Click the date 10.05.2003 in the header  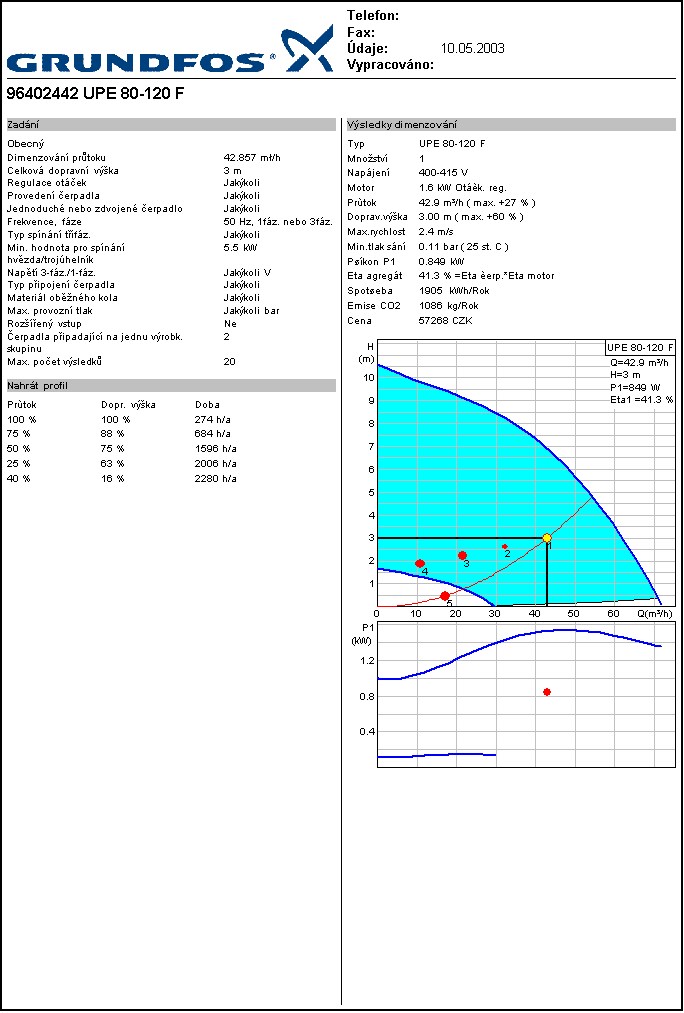pos(472,48)
